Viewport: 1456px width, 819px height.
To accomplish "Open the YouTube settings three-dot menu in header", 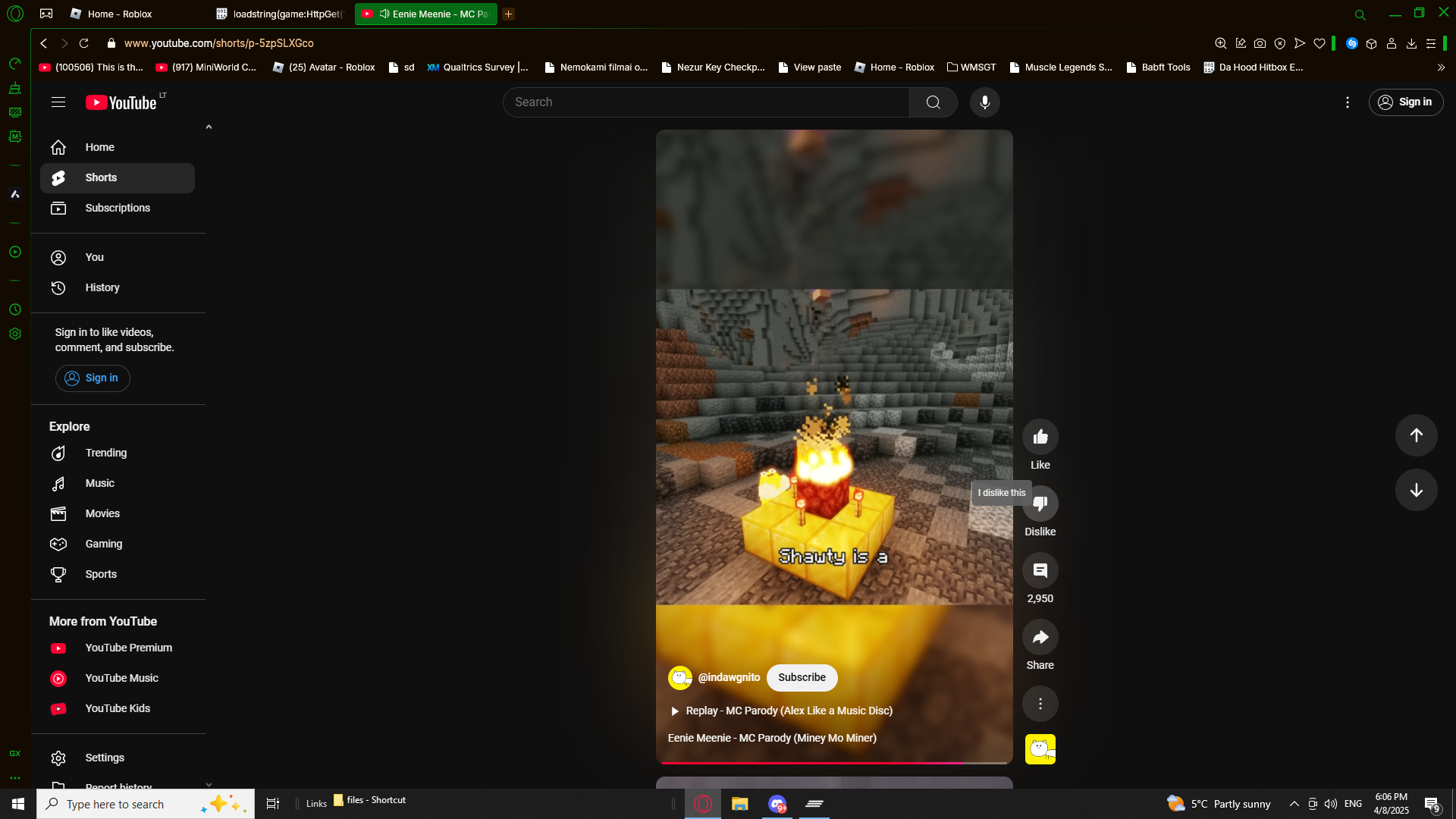I will (x=1347, y=102).
